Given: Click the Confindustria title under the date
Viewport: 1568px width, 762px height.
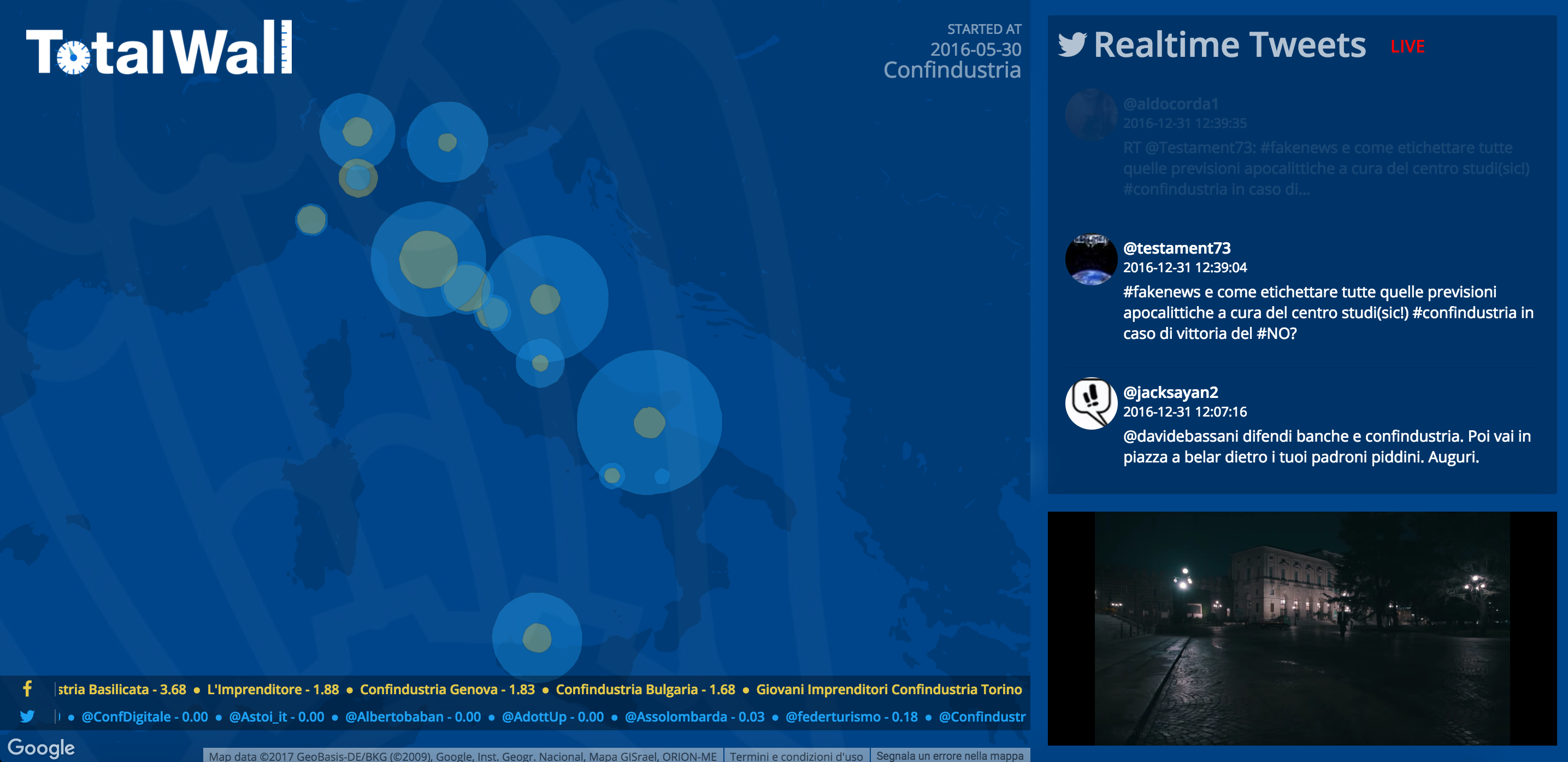Looking at the screenshot, I should coord(952,70).
